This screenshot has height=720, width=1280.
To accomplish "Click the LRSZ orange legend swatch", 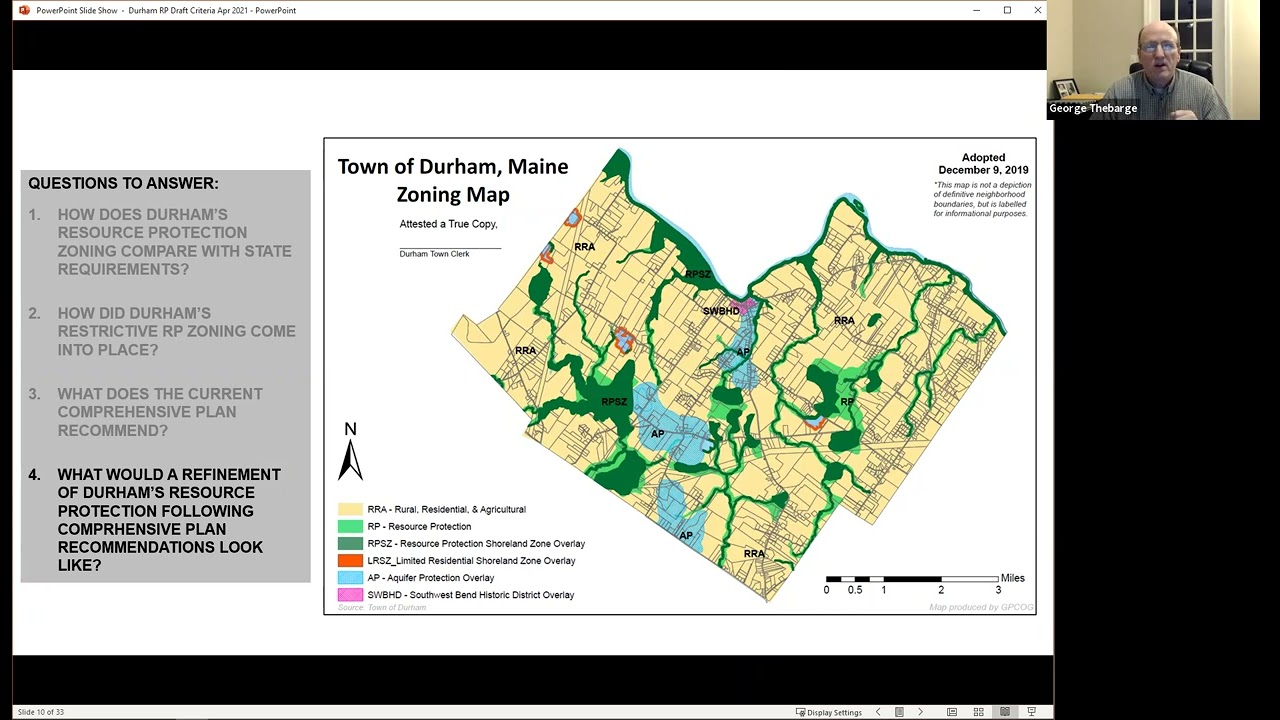I will coord(350,560).
